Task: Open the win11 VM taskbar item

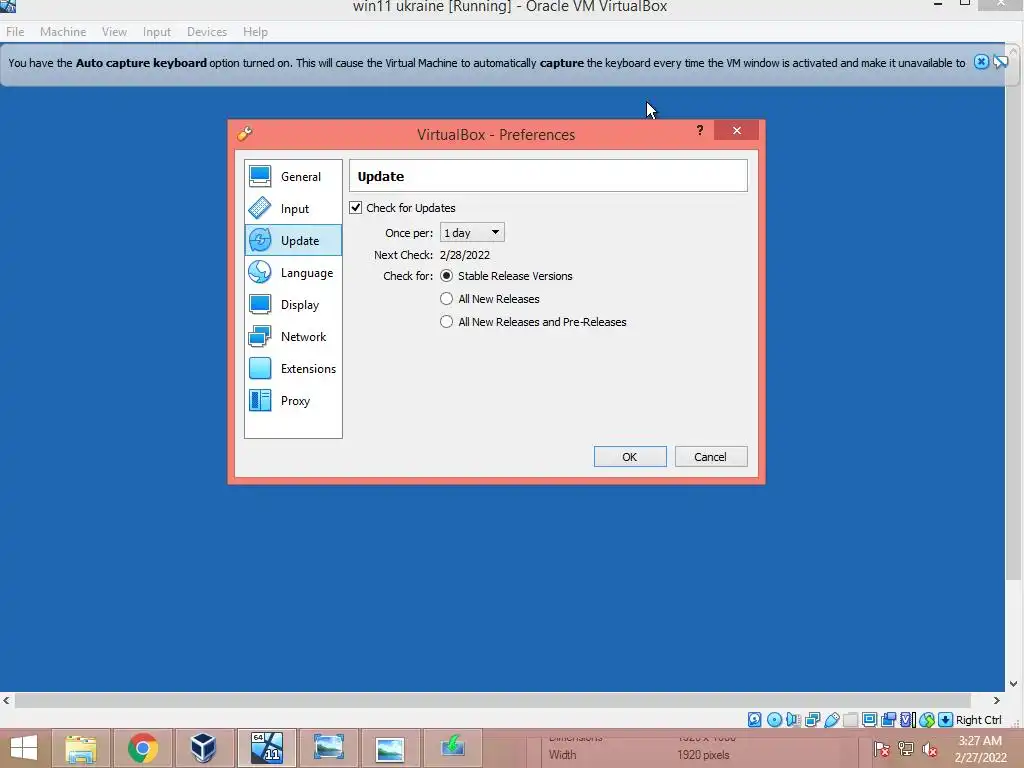Action: [x=266, y=748]
